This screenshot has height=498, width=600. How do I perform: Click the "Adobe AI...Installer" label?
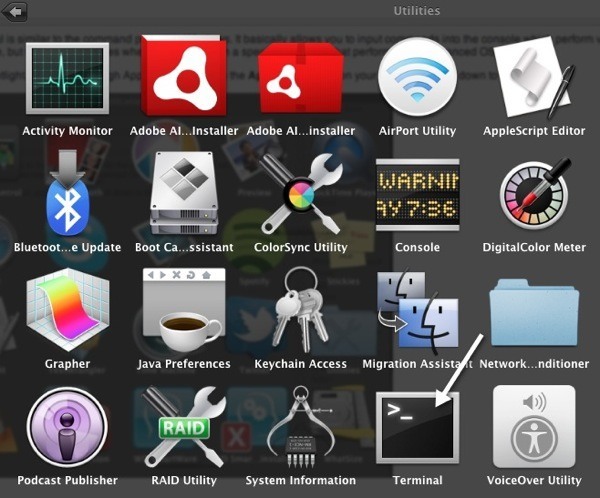(184, 131)
